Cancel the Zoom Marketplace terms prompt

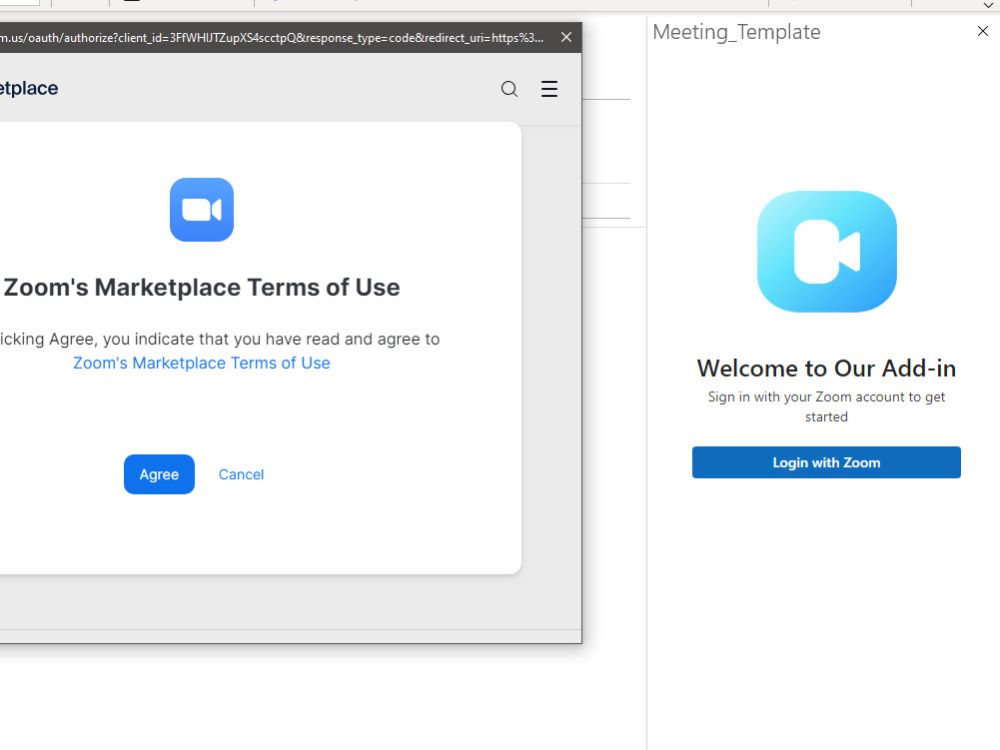[x=241, y=474]
